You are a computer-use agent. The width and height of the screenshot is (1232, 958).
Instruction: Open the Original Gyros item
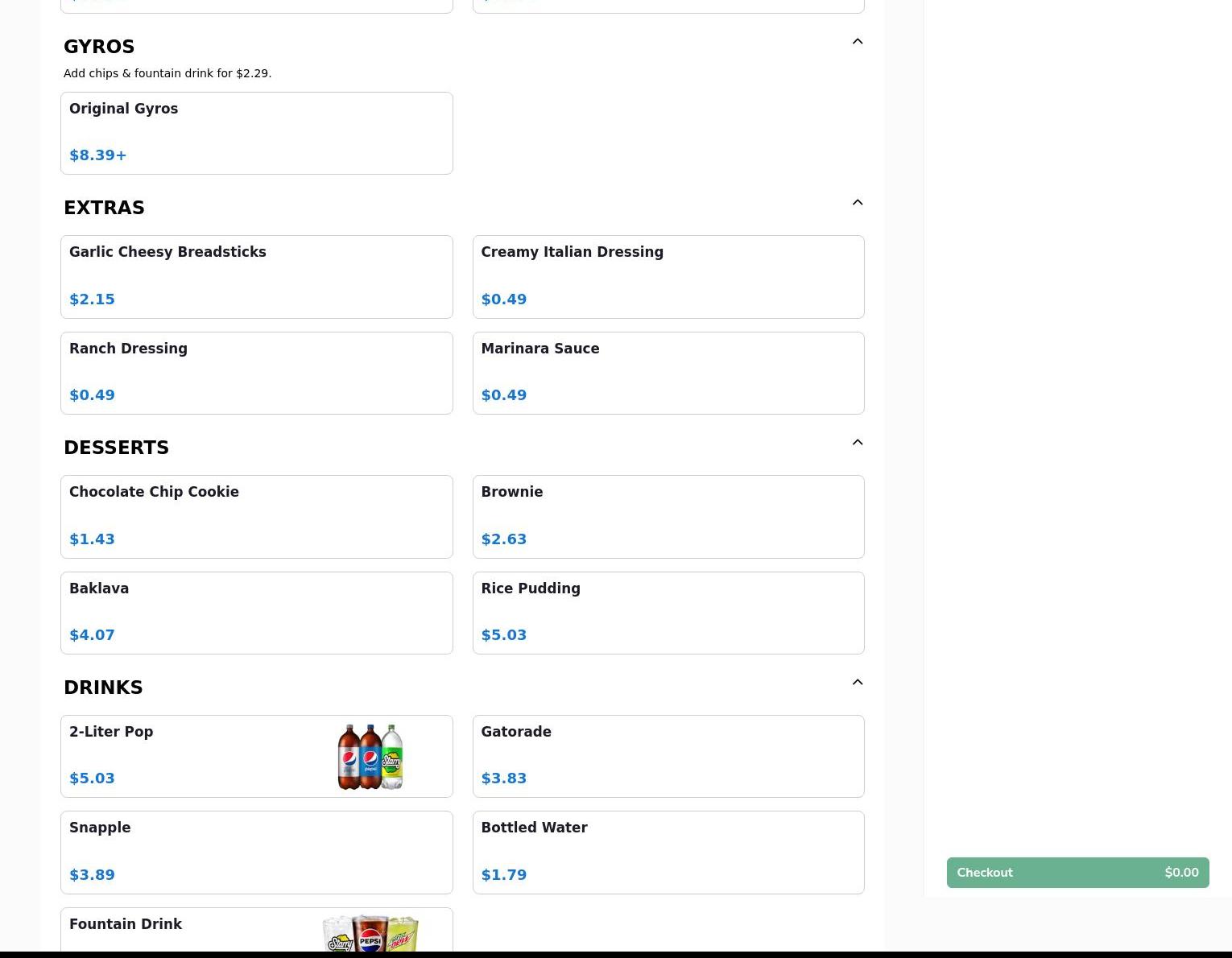(256, 133)
